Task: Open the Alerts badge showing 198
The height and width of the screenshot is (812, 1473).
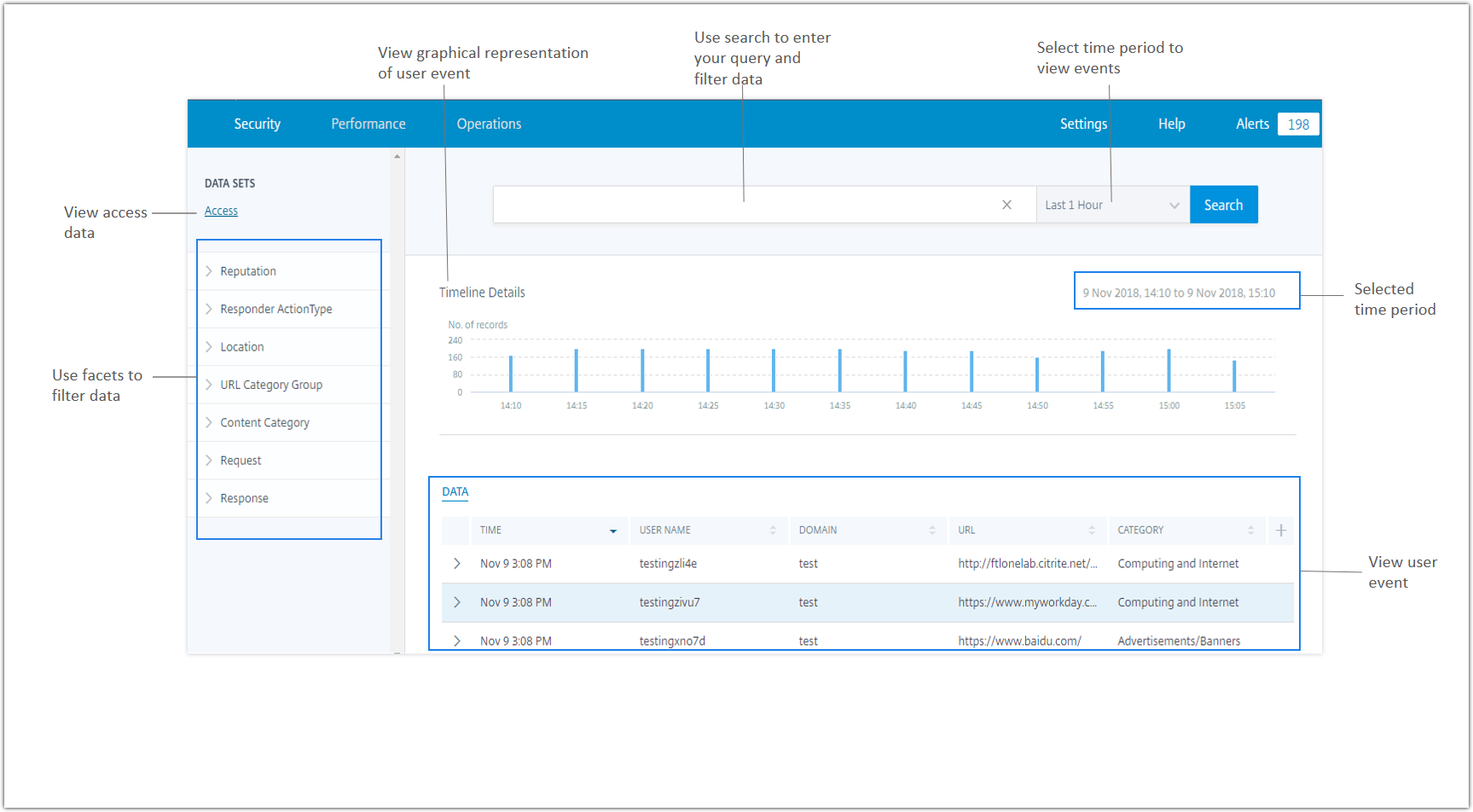Action: pos(1297,125)
